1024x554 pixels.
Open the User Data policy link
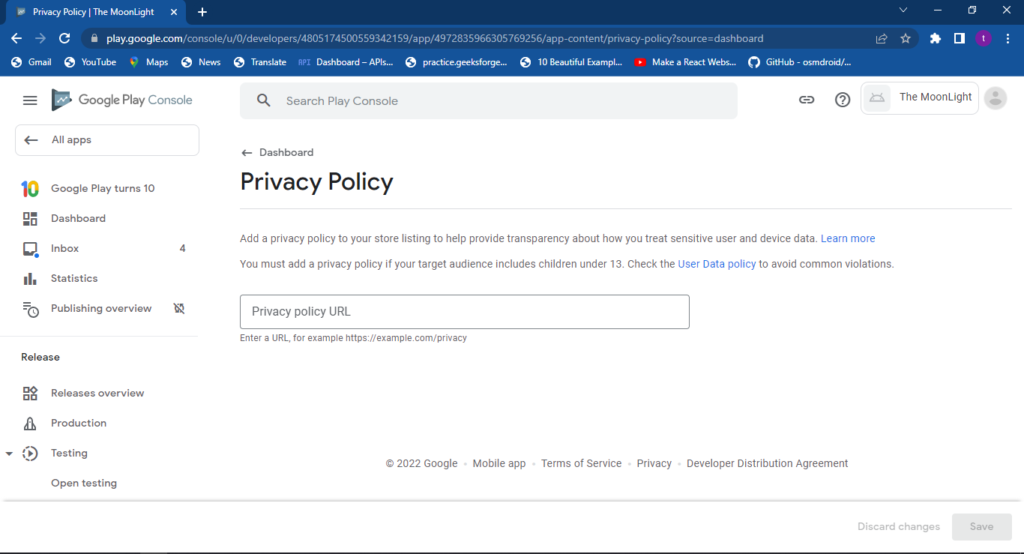(x=716, y=264)
